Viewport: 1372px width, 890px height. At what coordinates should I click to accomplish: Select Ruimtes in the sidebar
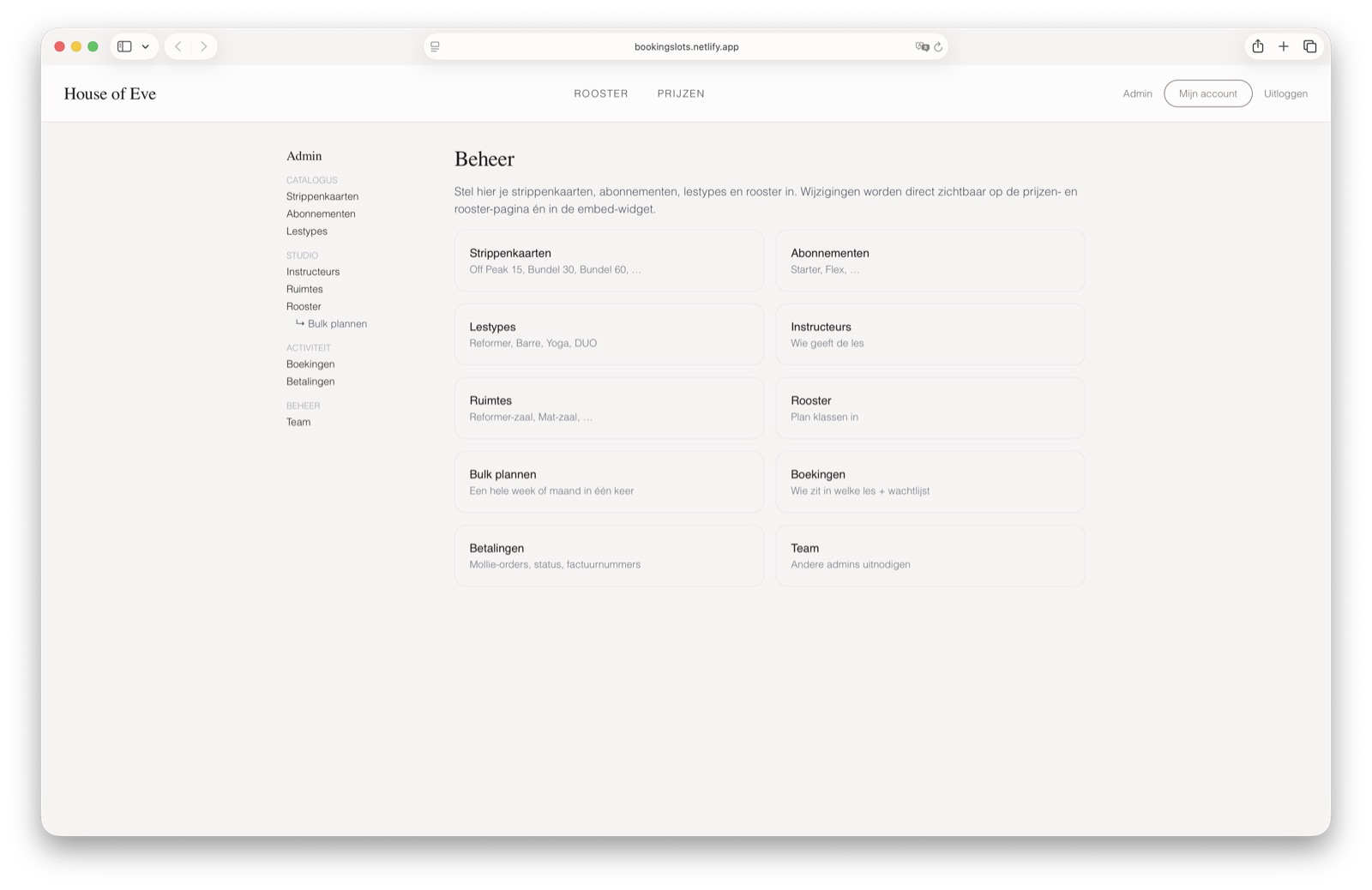pos(304,289)
